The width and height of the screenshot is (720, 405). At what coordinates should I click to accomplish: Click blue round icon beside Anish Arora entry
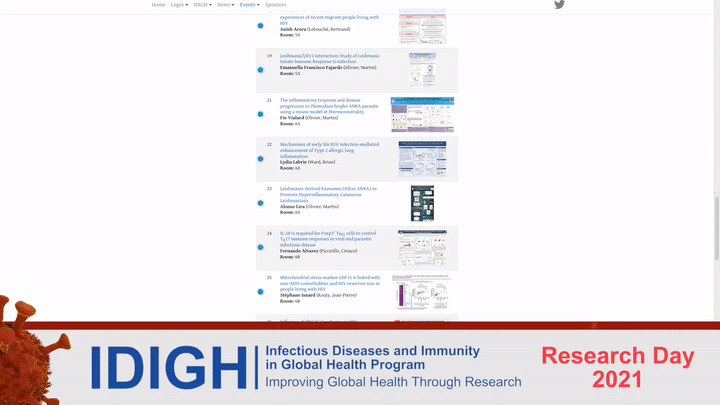tap(260, 26)
